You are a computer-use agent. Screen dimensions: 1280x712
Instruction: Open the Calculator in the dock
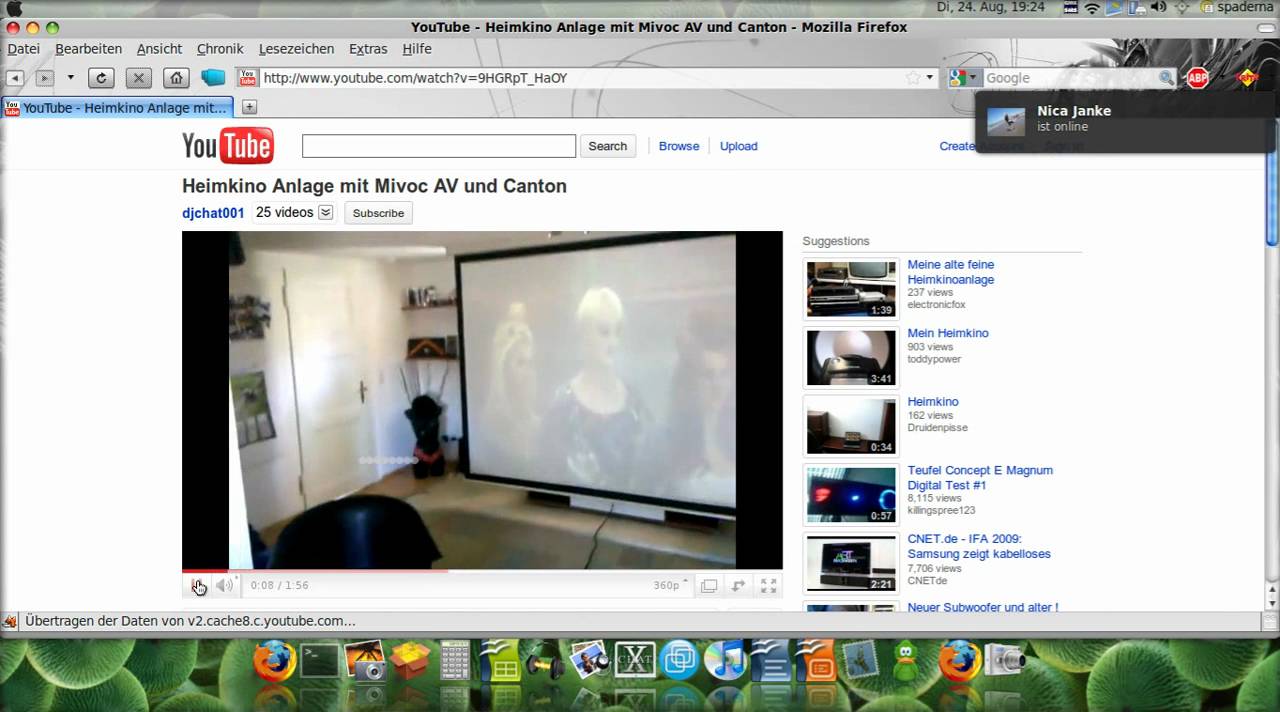point(455,661)
